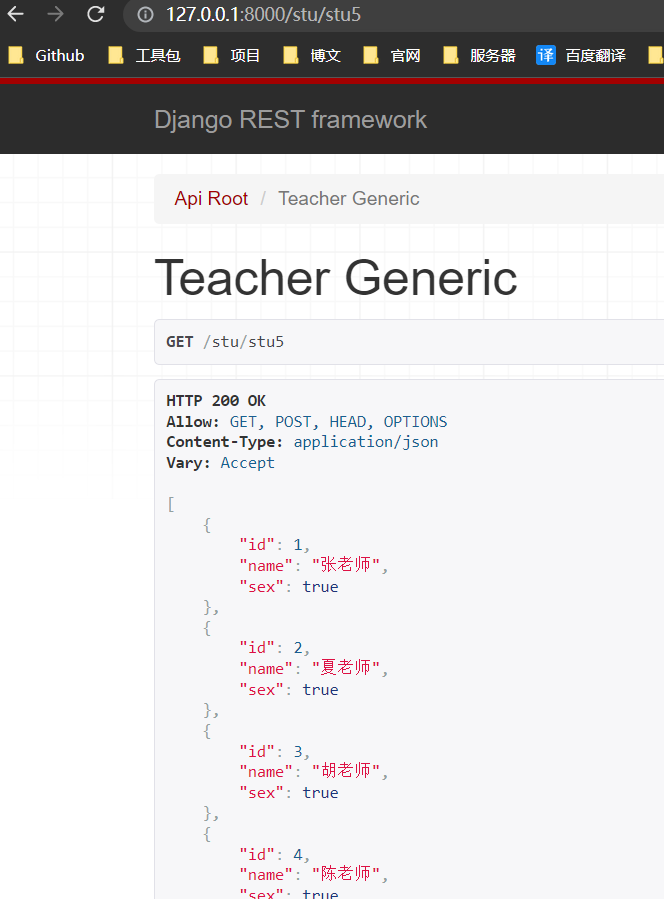664x899 pixels.
Task: Open the 工具包 bookmark folder
Action: tap(144, 56)
